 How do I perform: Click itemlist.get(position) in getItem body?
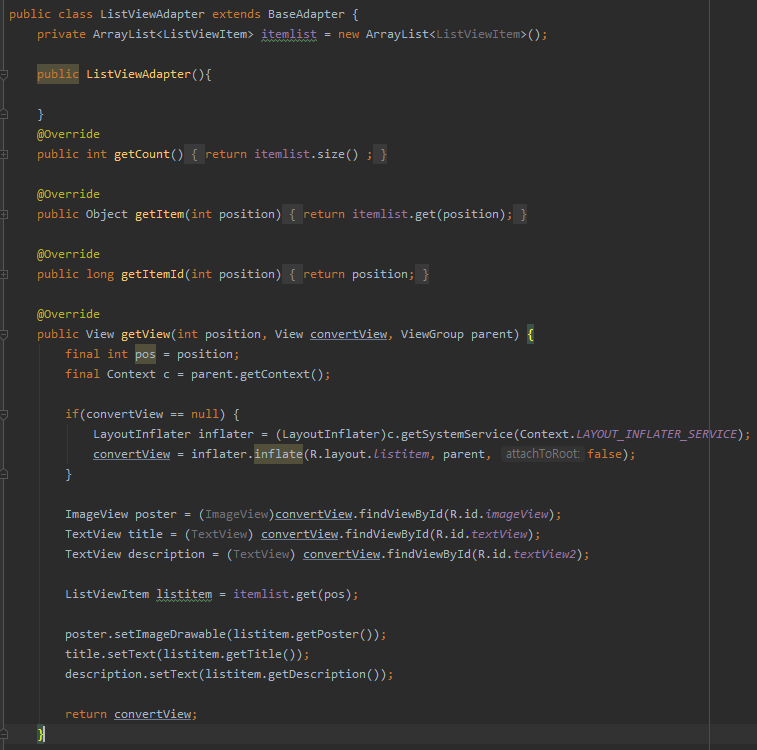point(428,214)
